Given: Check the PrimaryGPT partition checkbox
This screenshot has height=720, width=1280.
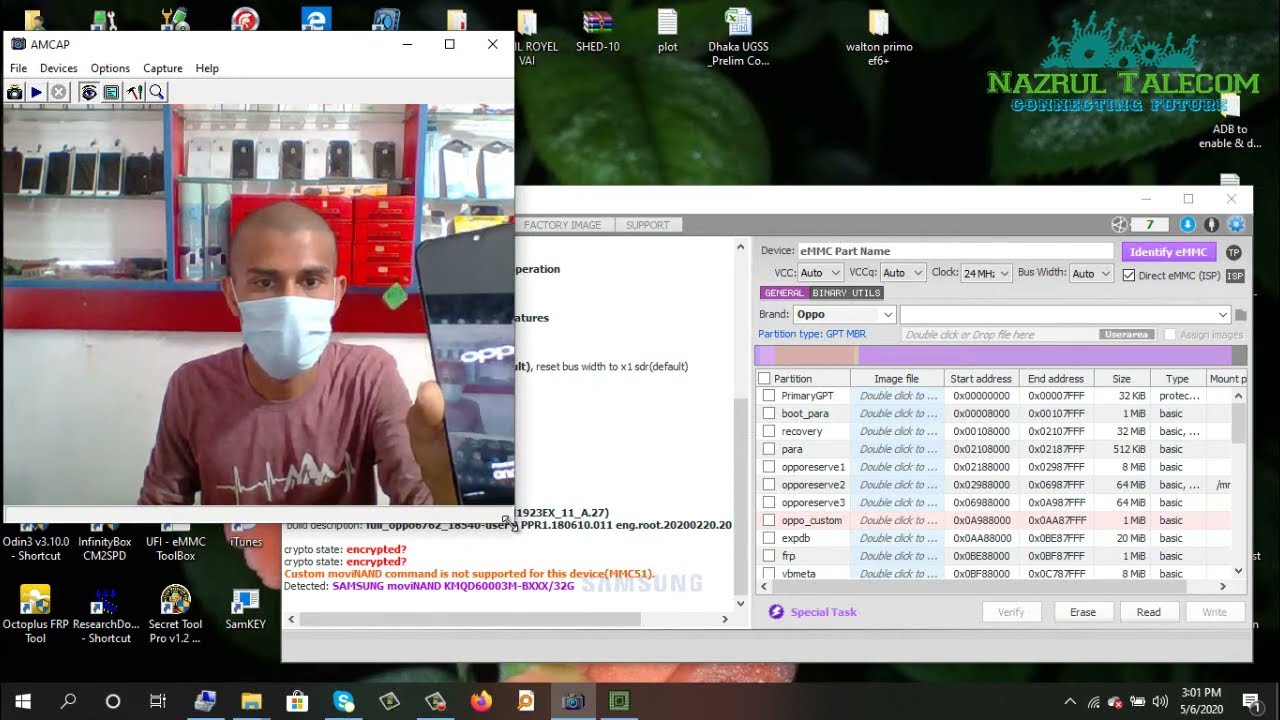Looking at the screenshot, I should (769, 396).
